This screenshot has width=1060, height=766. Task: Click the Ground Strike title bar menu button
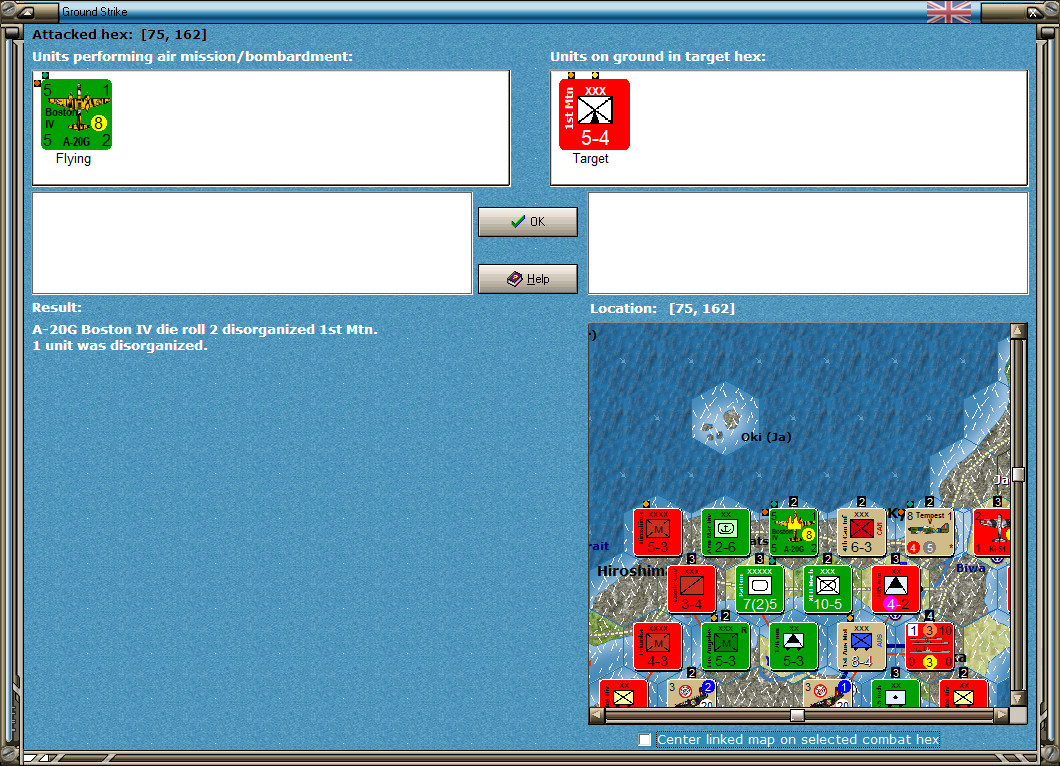[27, 11]
